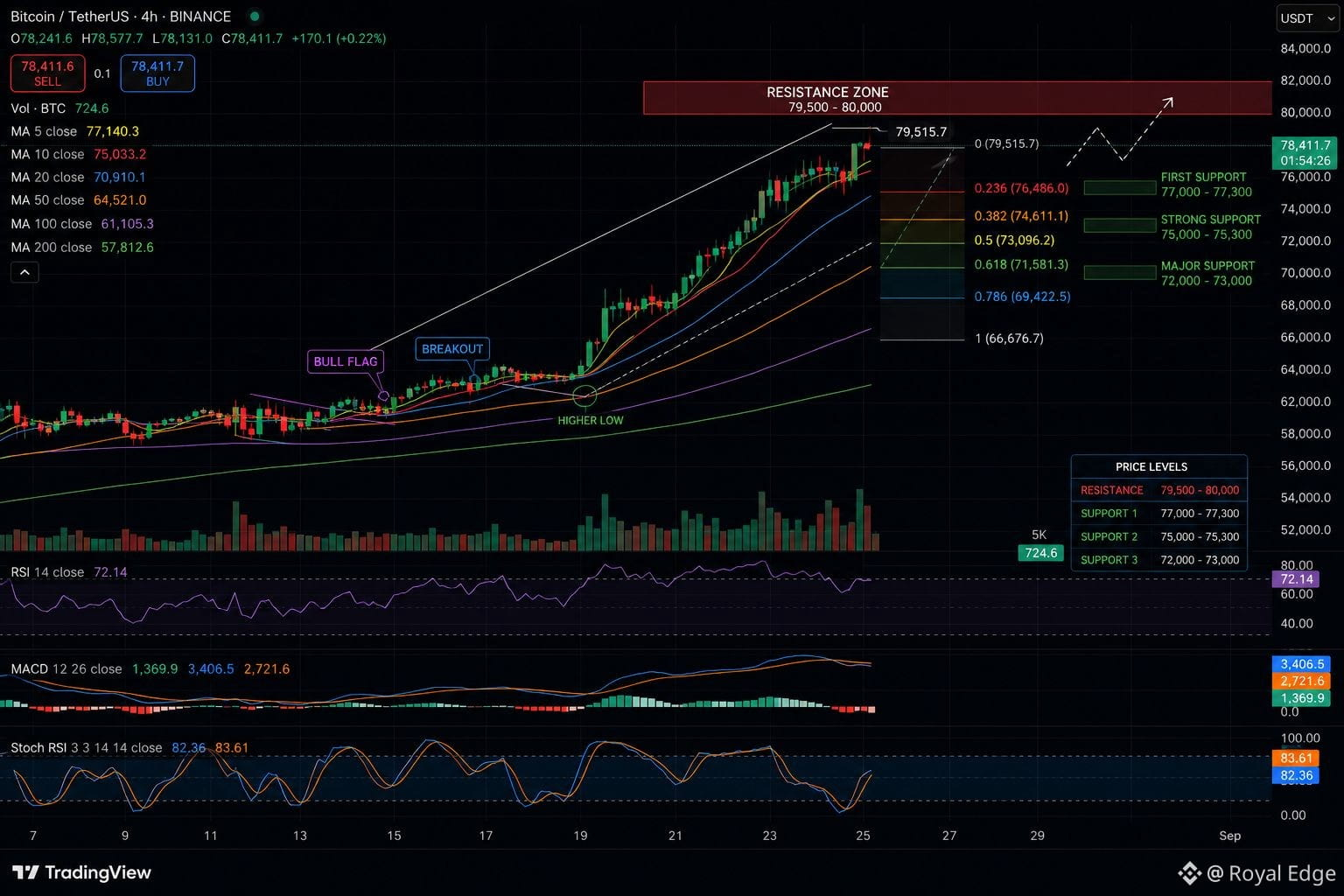Select the red RESISTANCE ZONE box
Viewport: 1344px width, 896px height.
point(957,98)
